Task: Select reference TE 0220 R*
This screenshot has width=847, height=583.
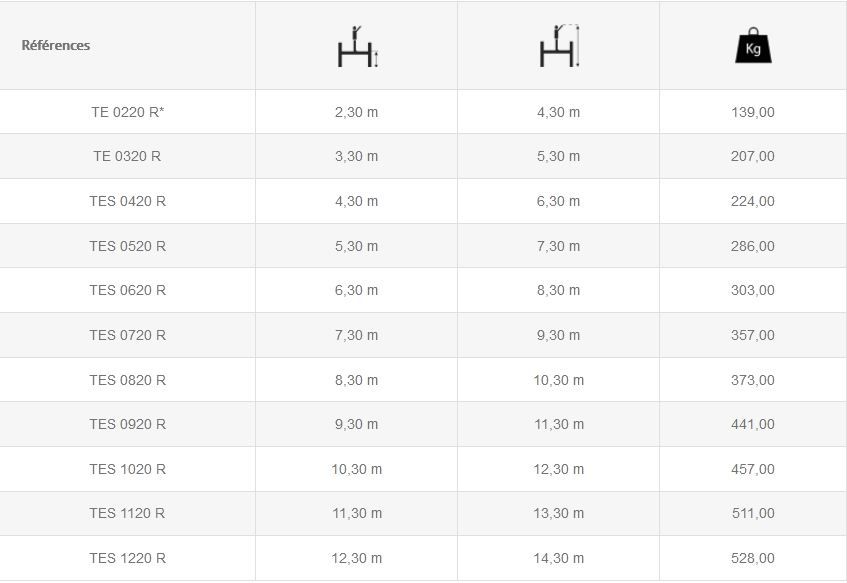Action: pos(127,112)
